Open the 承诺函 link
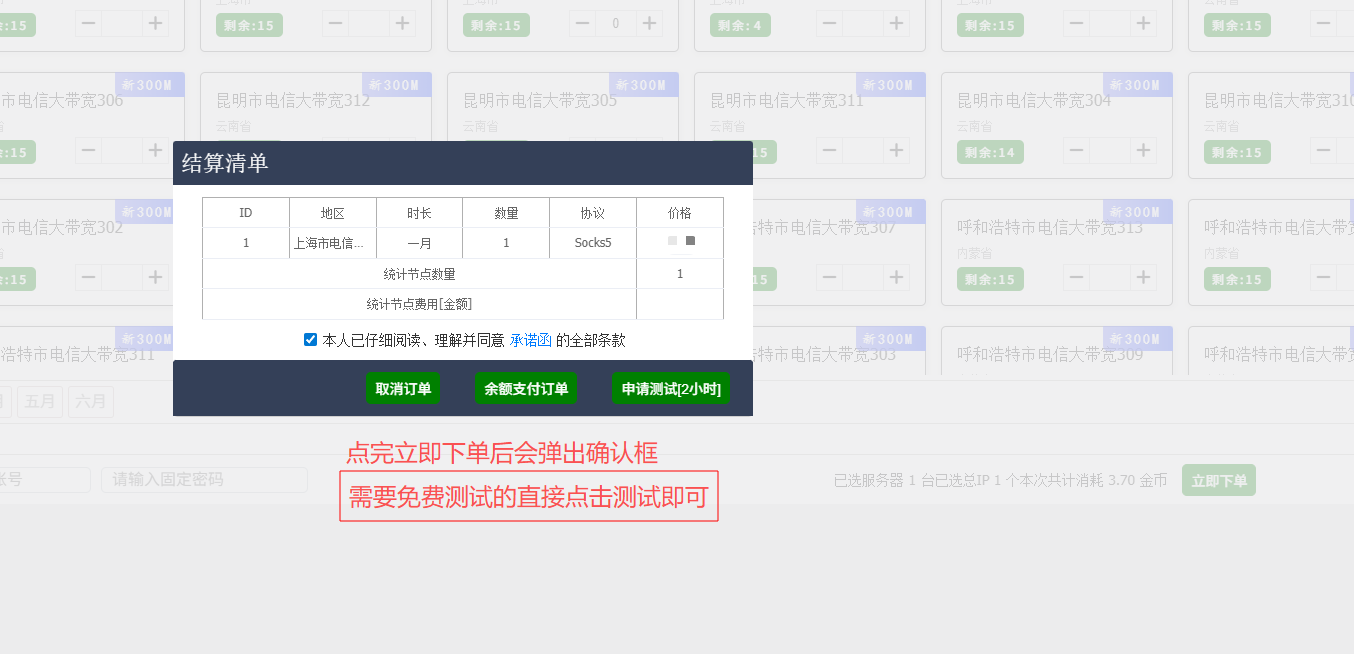This screenshot has width=1354, height=654. tap(531, 340)
